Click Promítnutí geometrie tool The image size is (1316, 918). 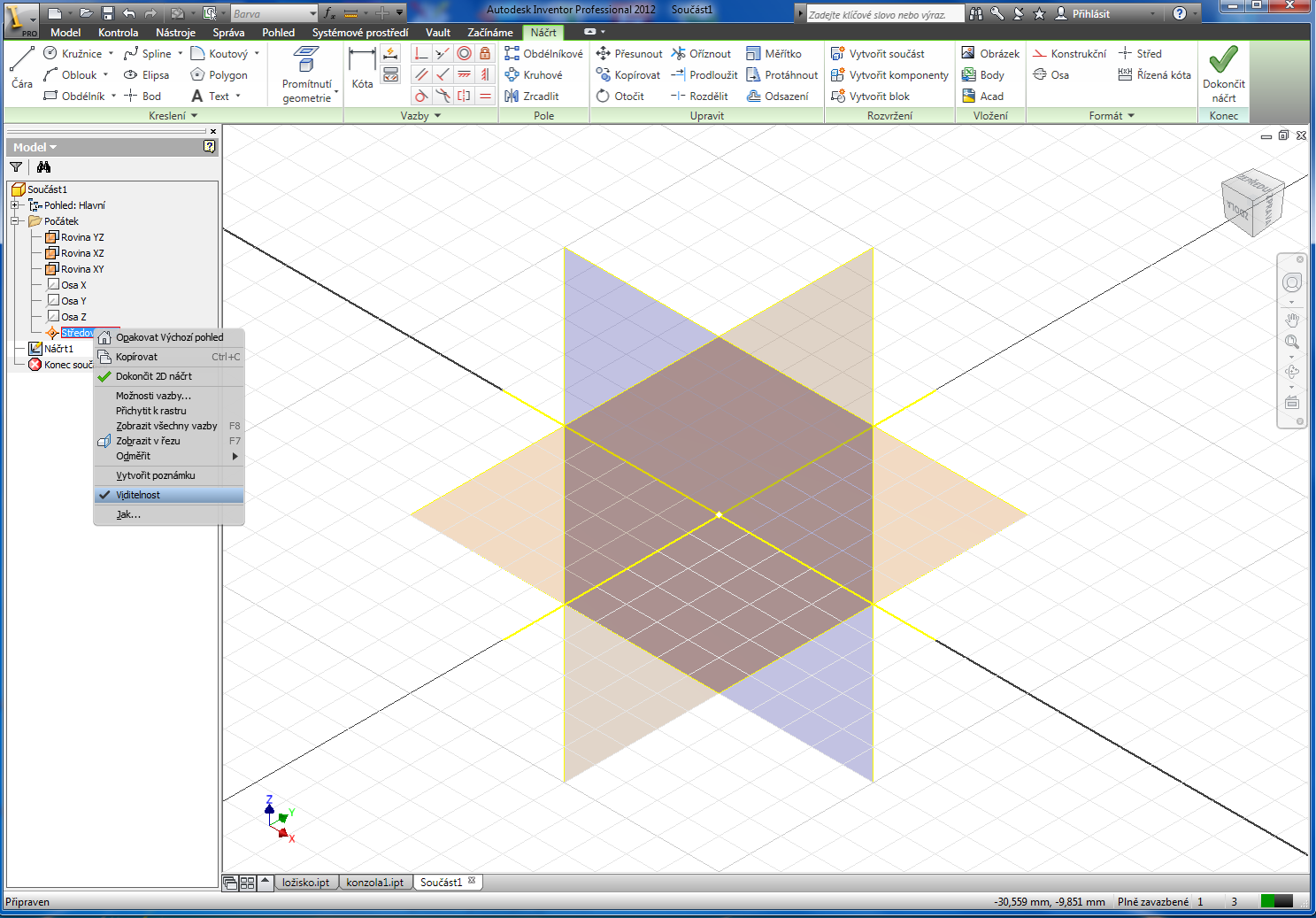(x=307, y=75)
